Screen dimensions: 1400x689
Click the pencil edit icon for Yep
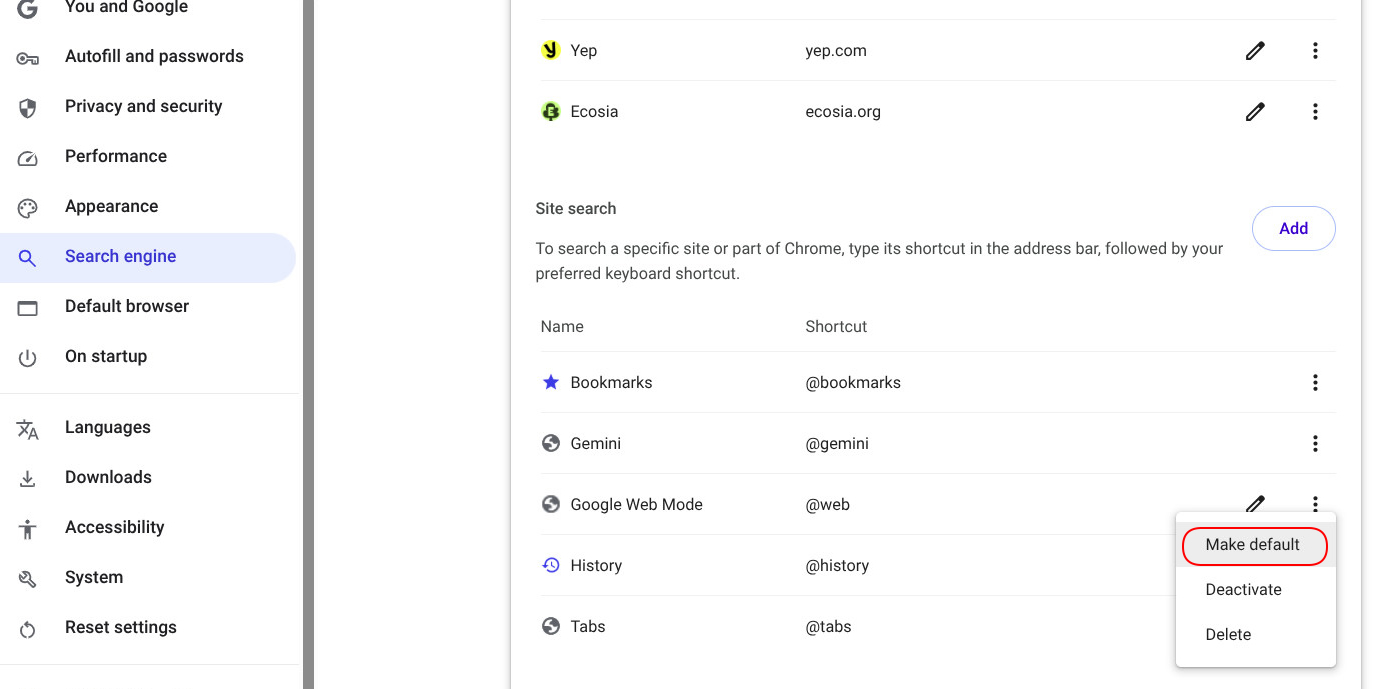[x=1255, y=50]
